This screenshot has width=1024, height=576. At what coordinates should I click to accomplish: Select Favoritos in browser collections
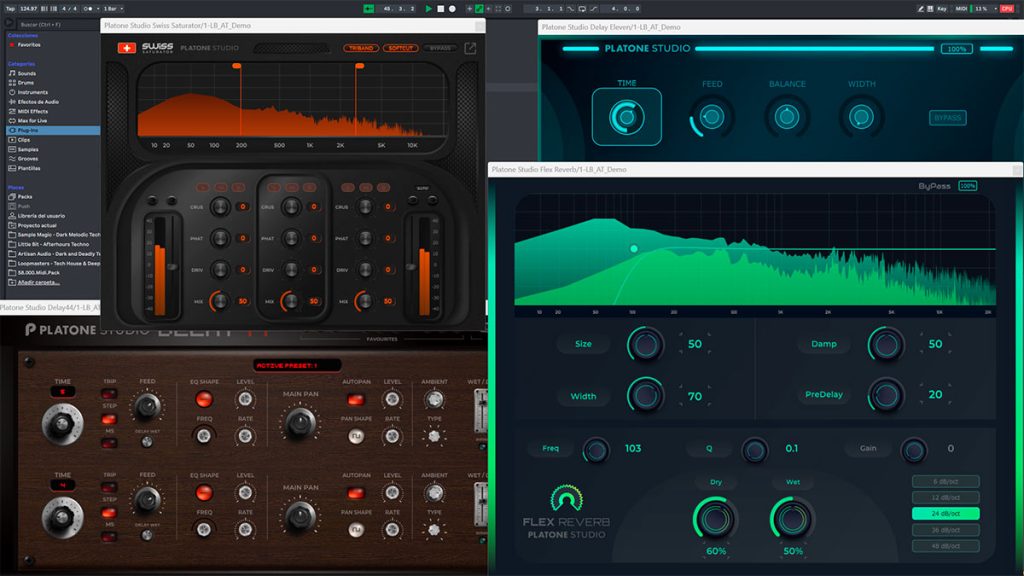click(x=29, y=44)
